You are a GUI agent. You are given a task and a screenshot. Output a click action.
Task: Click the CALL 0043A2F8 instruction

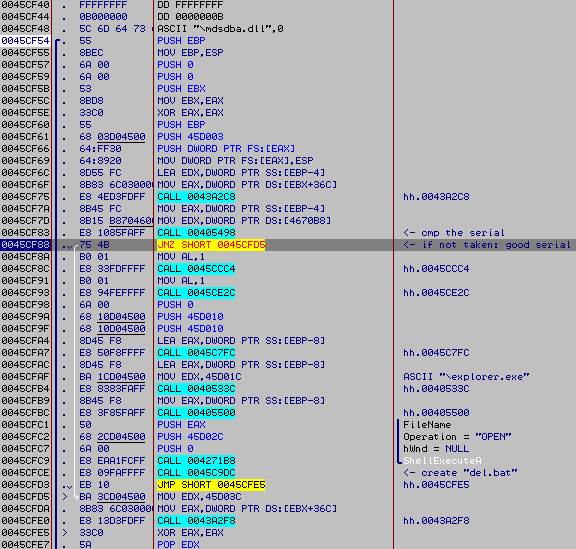[196, 521]
